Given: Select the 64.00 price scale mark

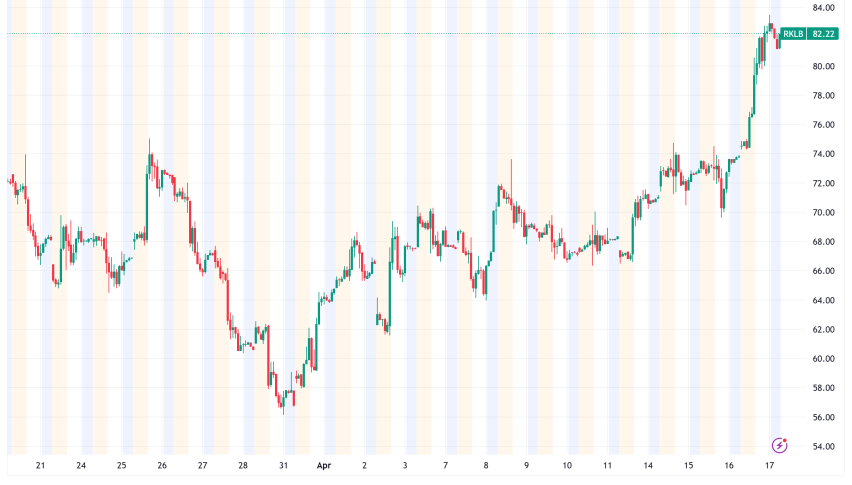Looking at the screenshot, I should (823, 300).
